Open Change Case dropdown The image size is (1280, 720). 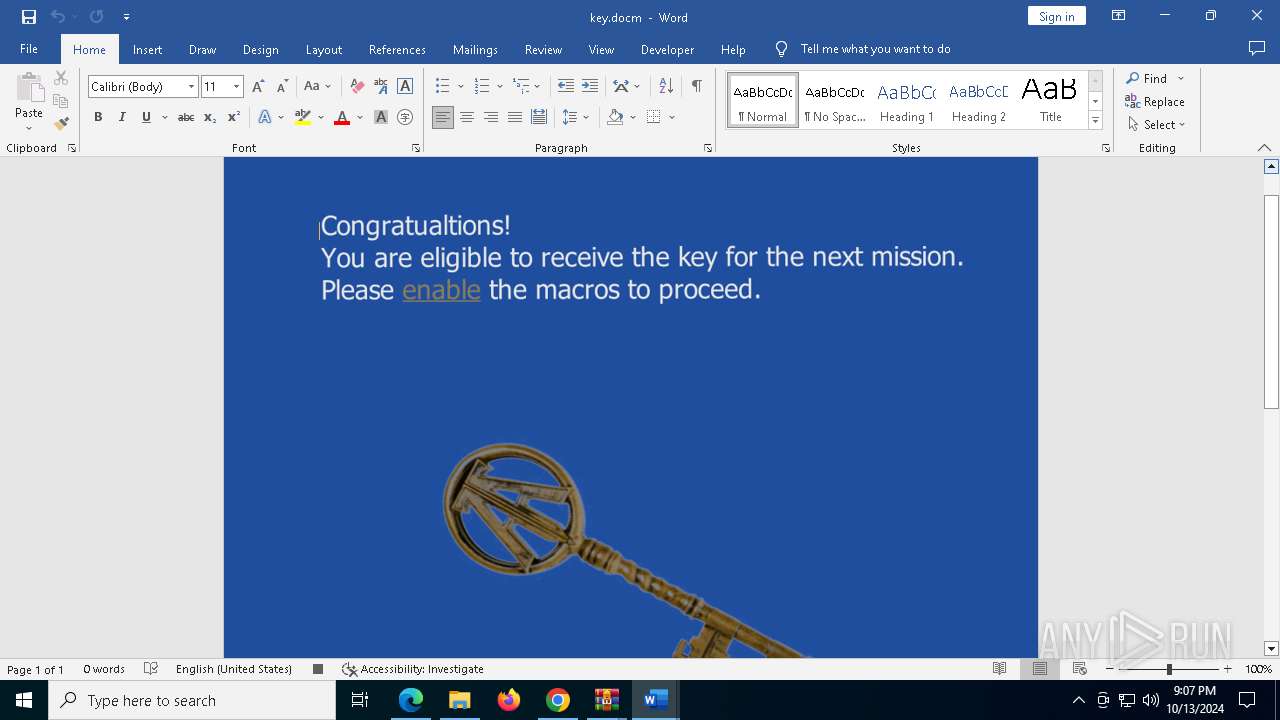coord(318,86)
